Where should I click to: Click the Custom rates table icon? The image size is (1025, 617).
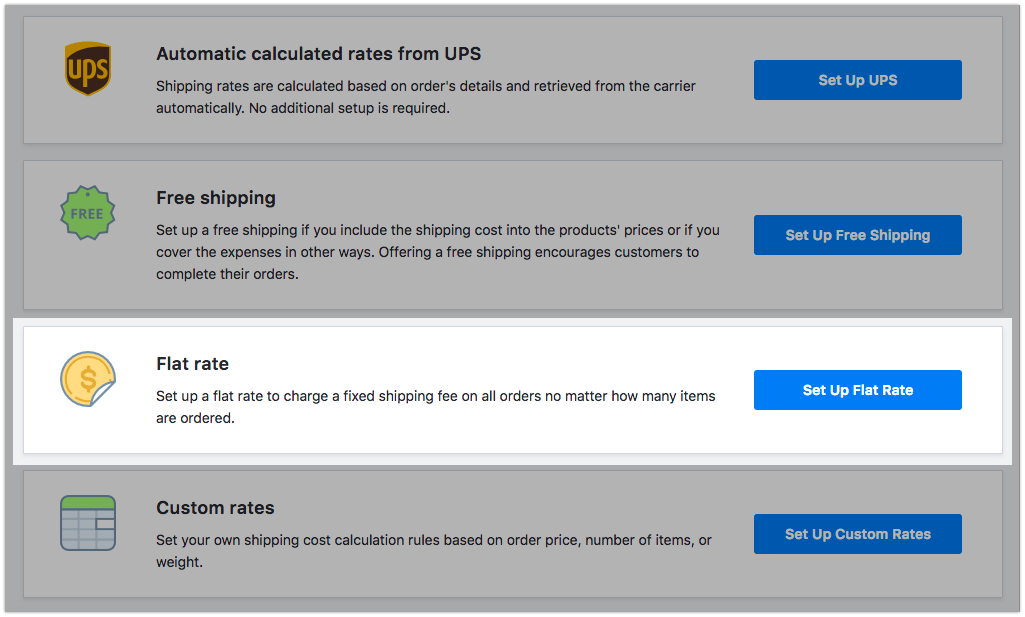point(88,523)
